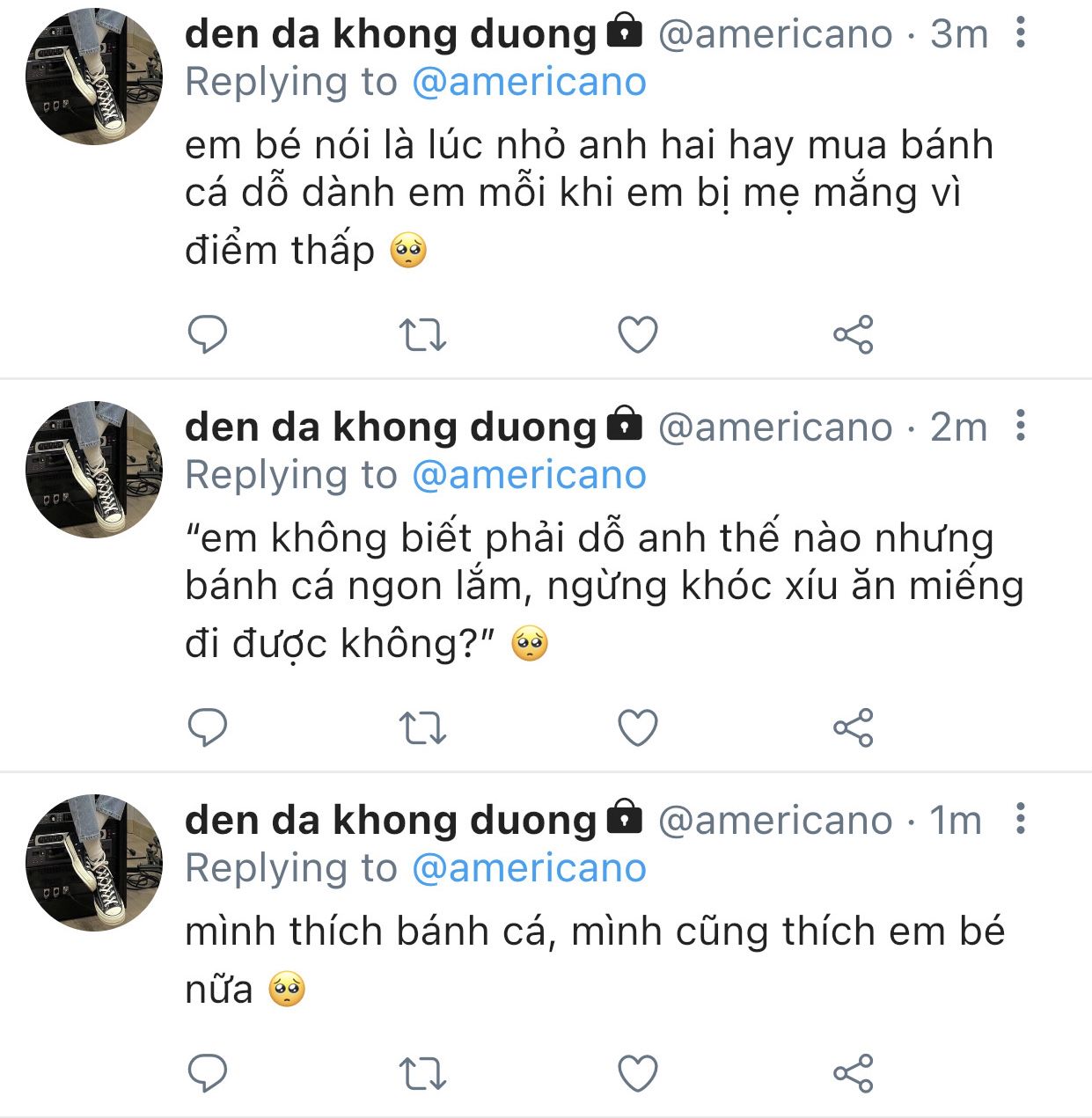
Task: Reply to the 1m-old tweet
Action: 208,1073
